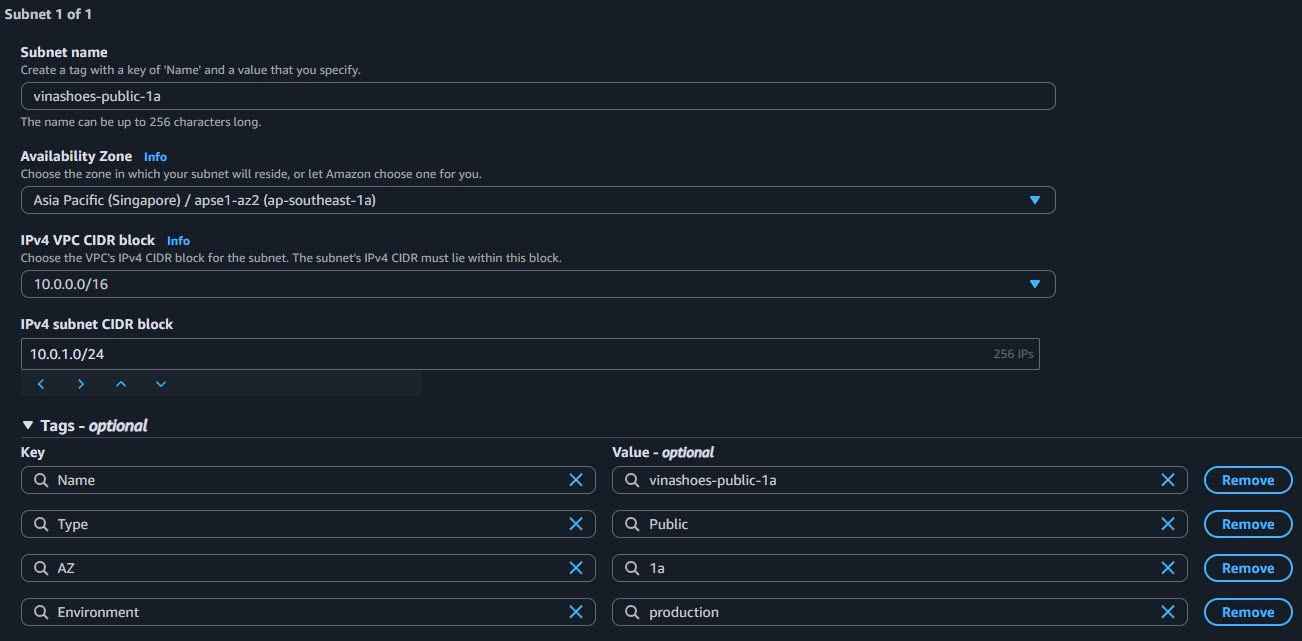The height and width of the screenshot is (641, 1302).
Task: Clear the Type tag key field
Action: pyautogui.click(x=576, y=524)
